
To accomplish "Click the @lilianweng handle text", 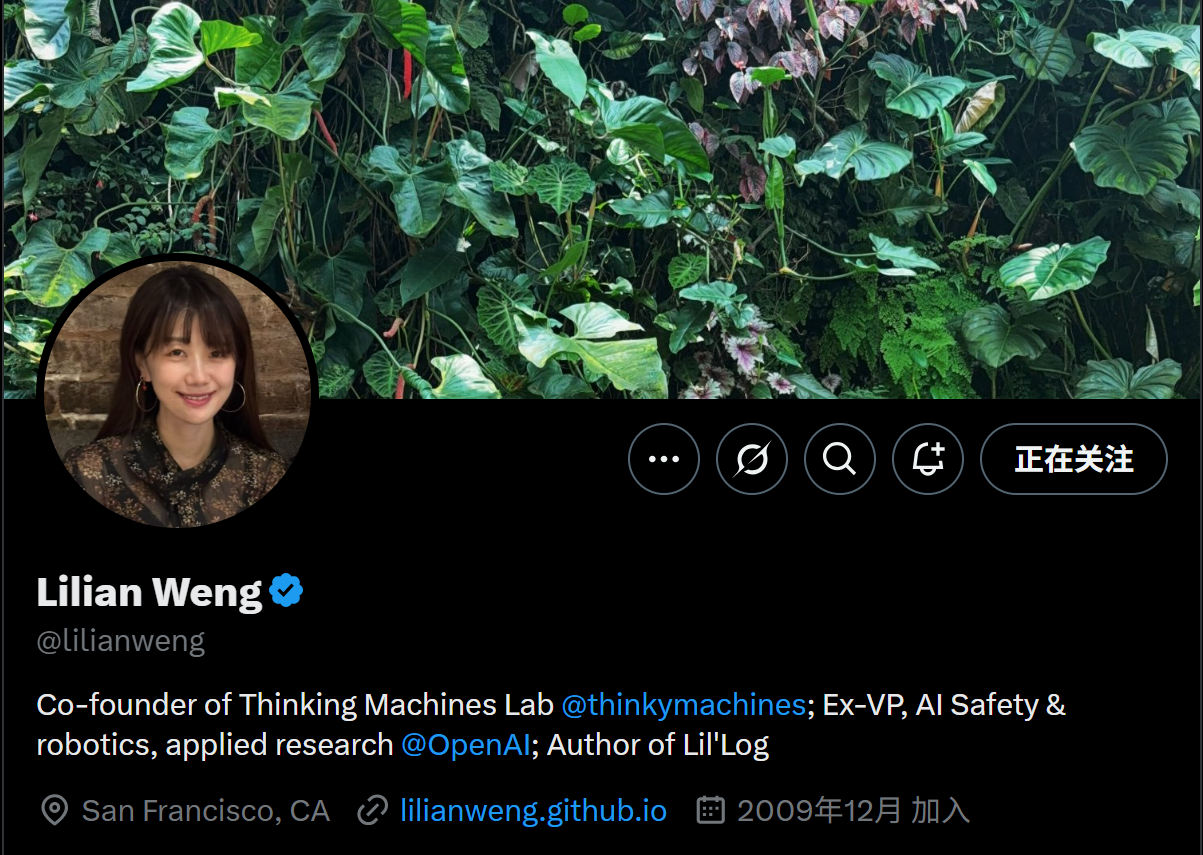I will coord(121,641).
